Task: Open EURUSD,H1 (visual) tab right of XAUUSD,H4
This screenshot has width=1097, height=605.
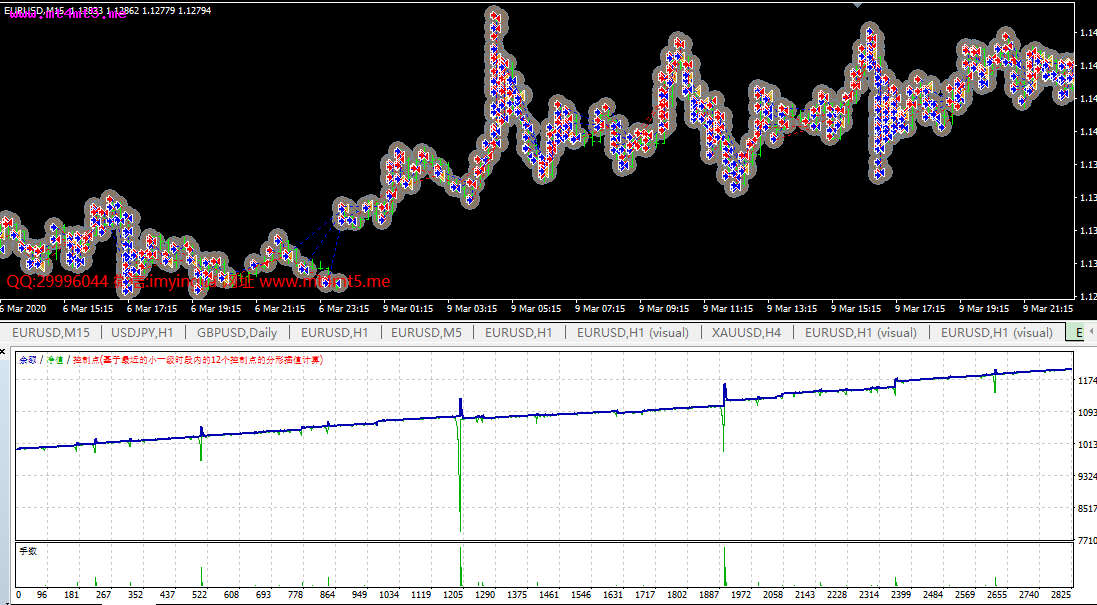Action: (860, 332)
